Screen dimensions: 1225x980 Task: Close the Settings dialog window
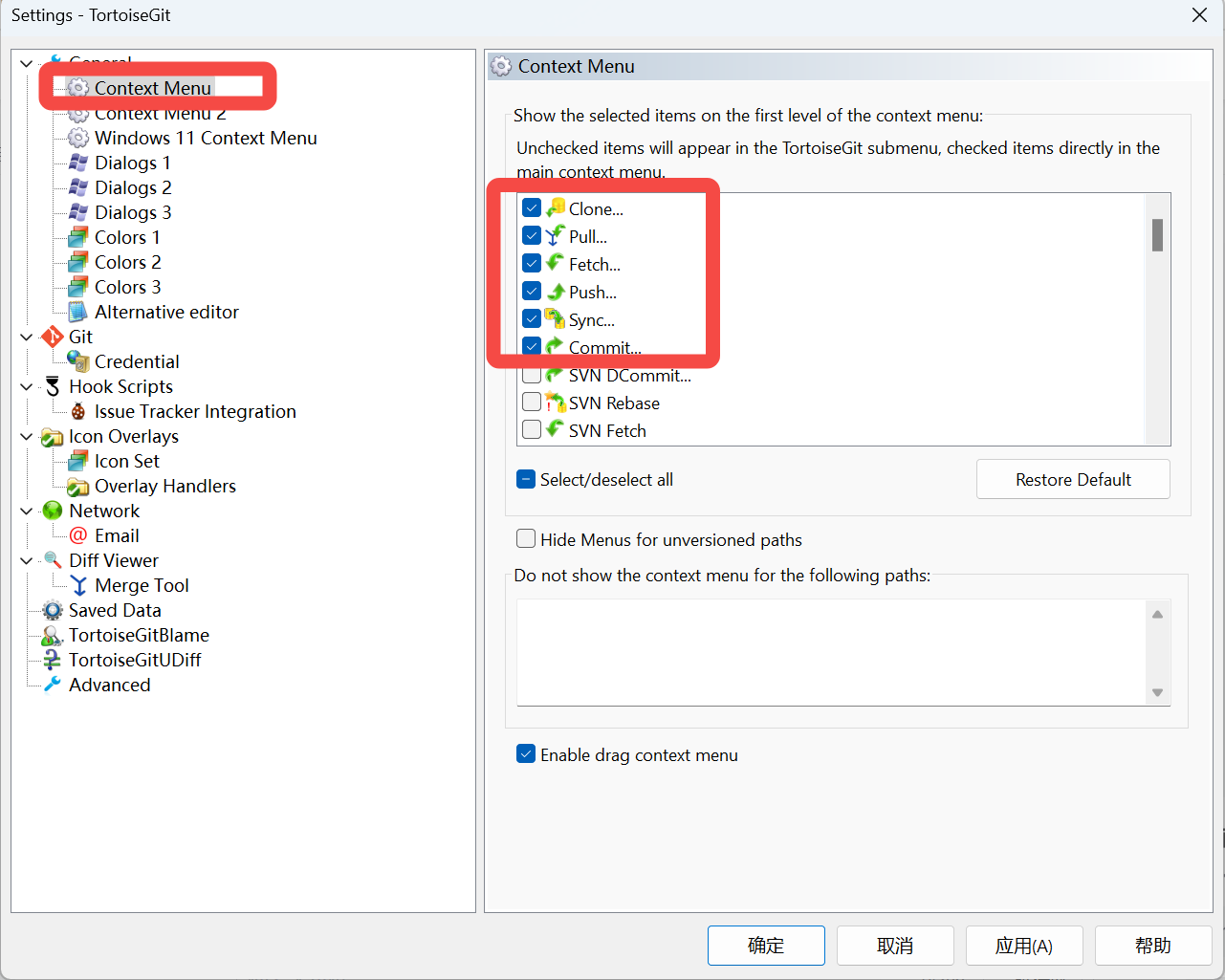[x=1199, y=15]
